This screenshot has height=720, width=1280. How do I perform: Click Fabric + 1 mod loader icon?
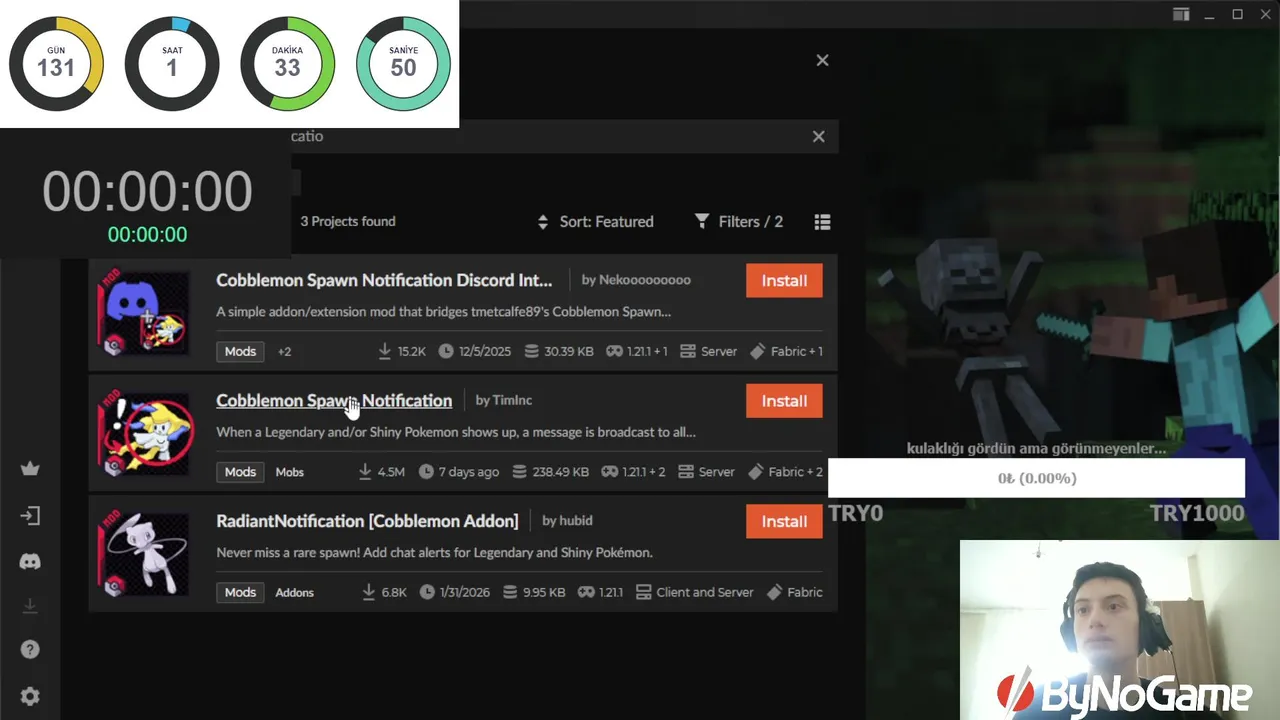(757, 351)
